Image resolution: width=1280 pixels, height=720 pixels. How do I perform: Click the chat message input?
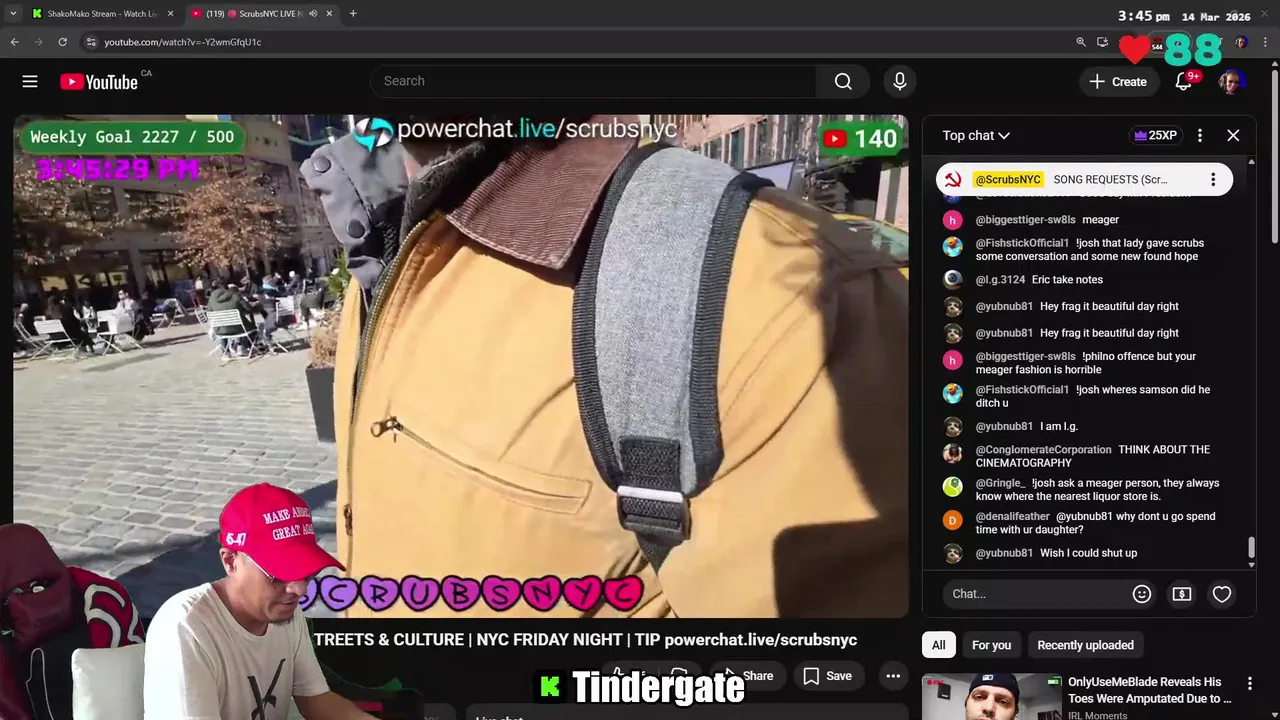(1035, 594)
